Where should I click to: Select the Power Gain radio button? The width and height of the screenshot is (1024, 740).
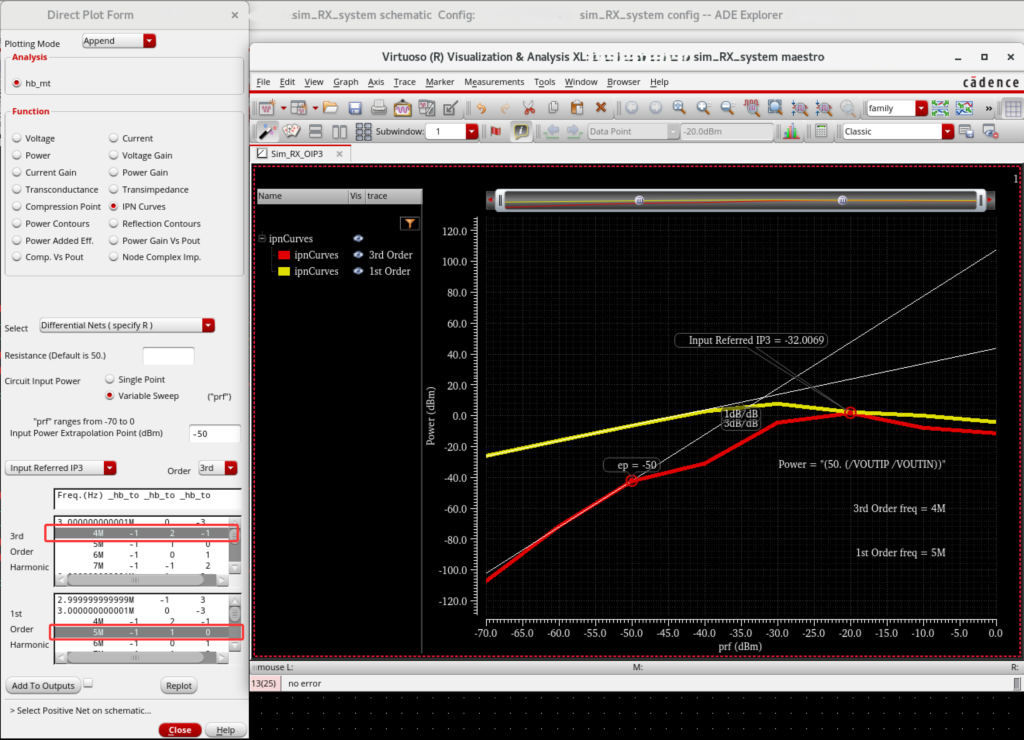tap(114, 172)
